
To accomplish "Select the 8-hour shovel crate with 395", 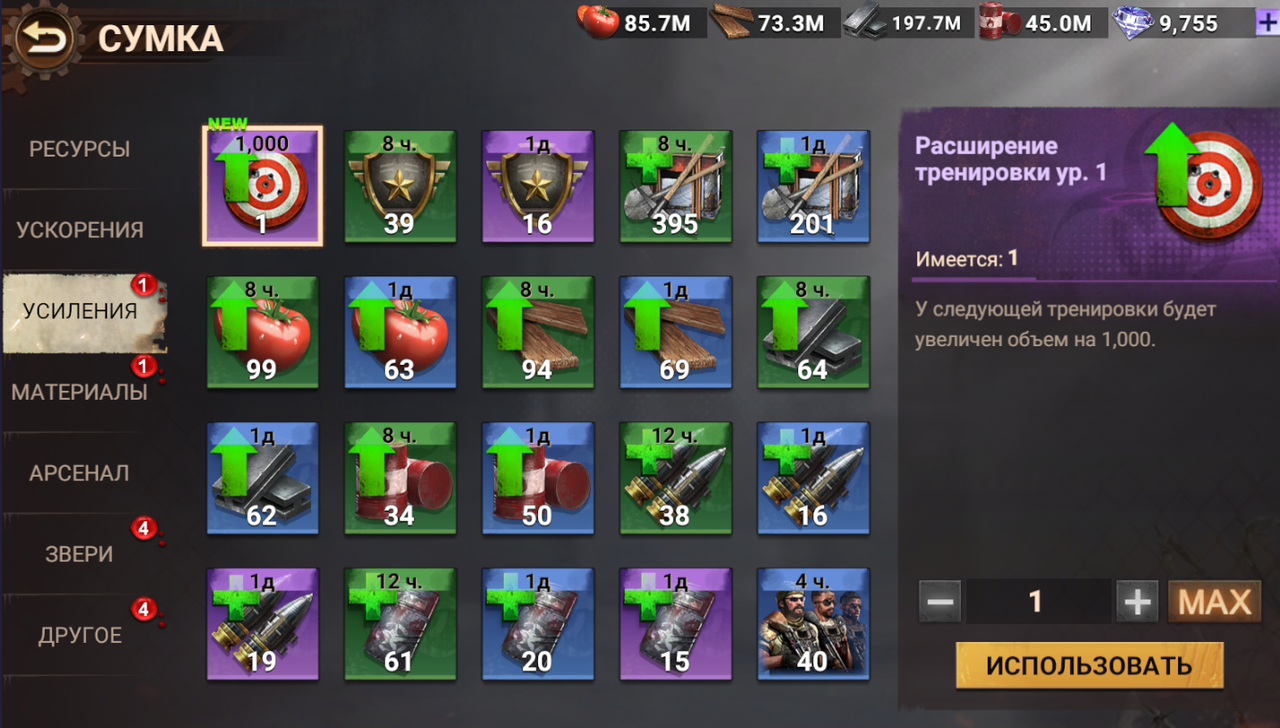I will click(675, 186).
